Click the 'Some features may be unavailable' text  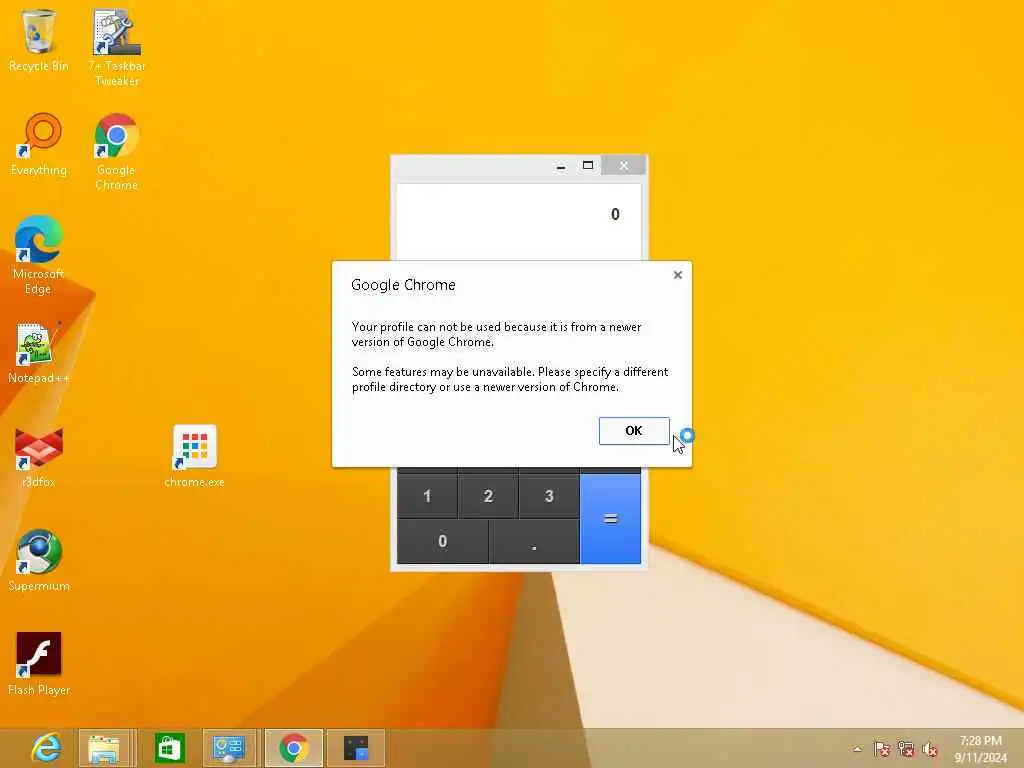coord(510,379)
